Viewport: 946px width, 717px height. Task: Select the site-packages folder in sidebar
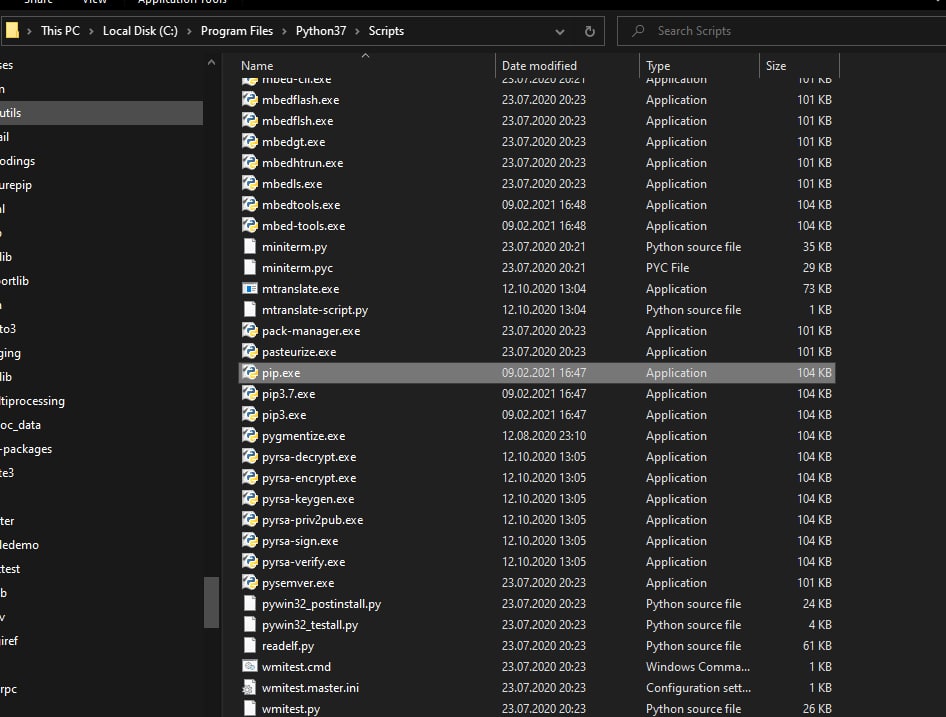point(26,449)
